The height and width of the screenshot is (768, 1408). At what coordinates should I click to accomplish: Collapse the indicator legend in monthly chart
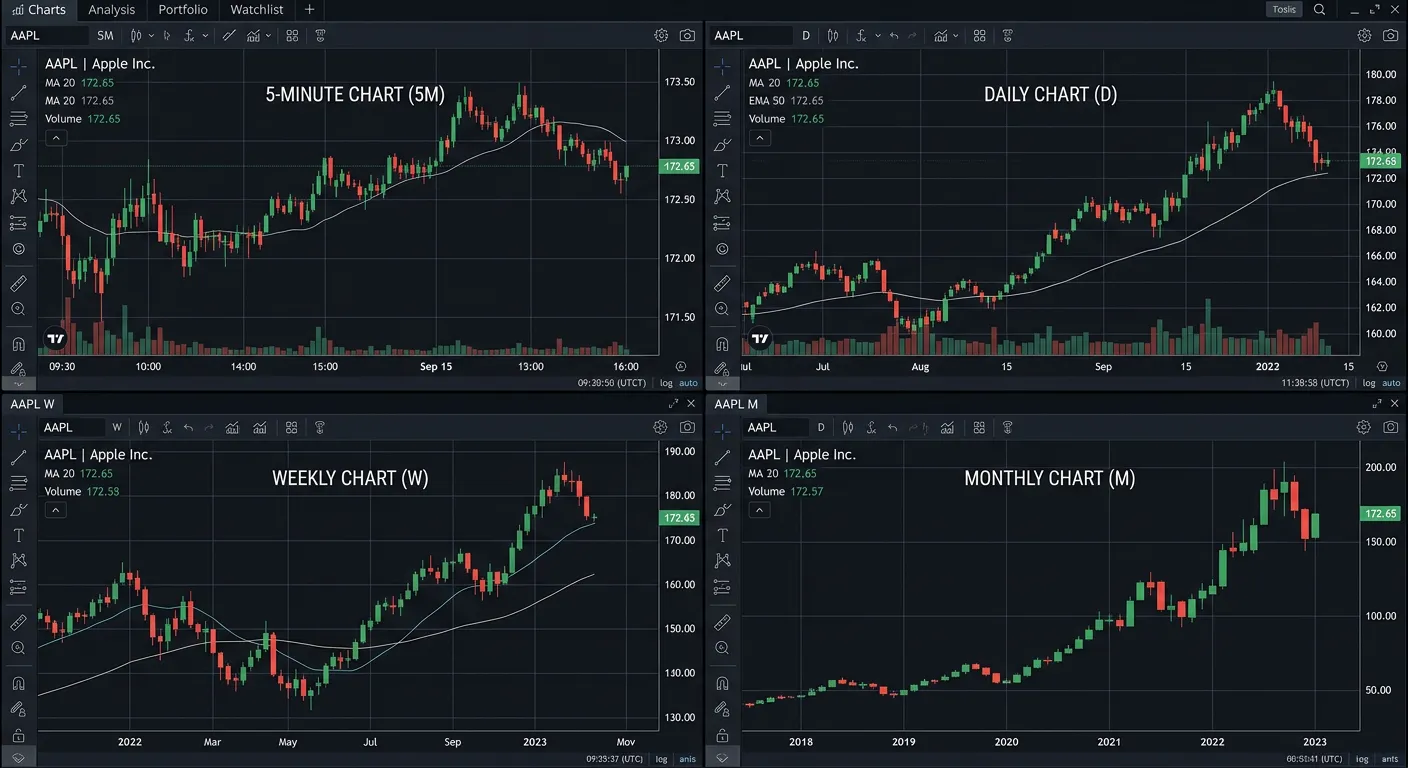pyautogui.click(x=760, y=510)
